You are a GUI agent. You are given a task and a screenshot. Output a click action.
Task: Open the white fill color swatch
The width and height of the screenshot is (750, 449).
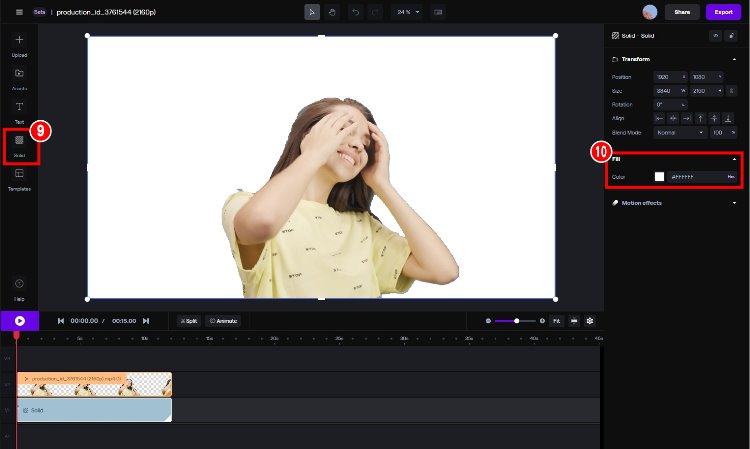660,177
